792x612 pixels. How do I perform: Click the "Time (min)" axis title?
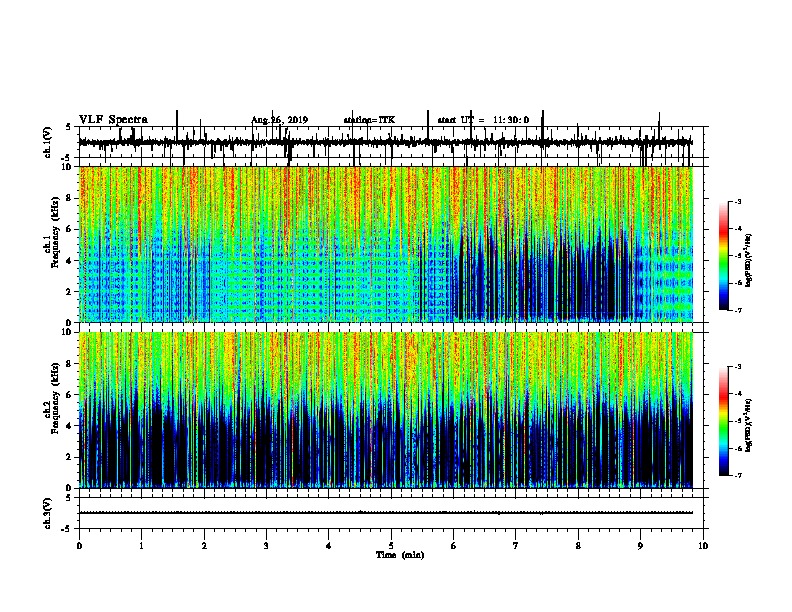pos(400,555)
